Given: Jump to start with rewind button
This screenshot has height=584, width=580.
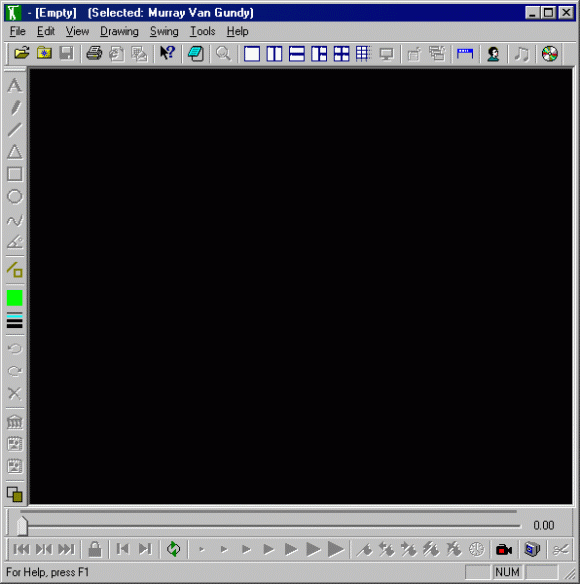Looking at the screenshot, I should [x=21, y=549].
